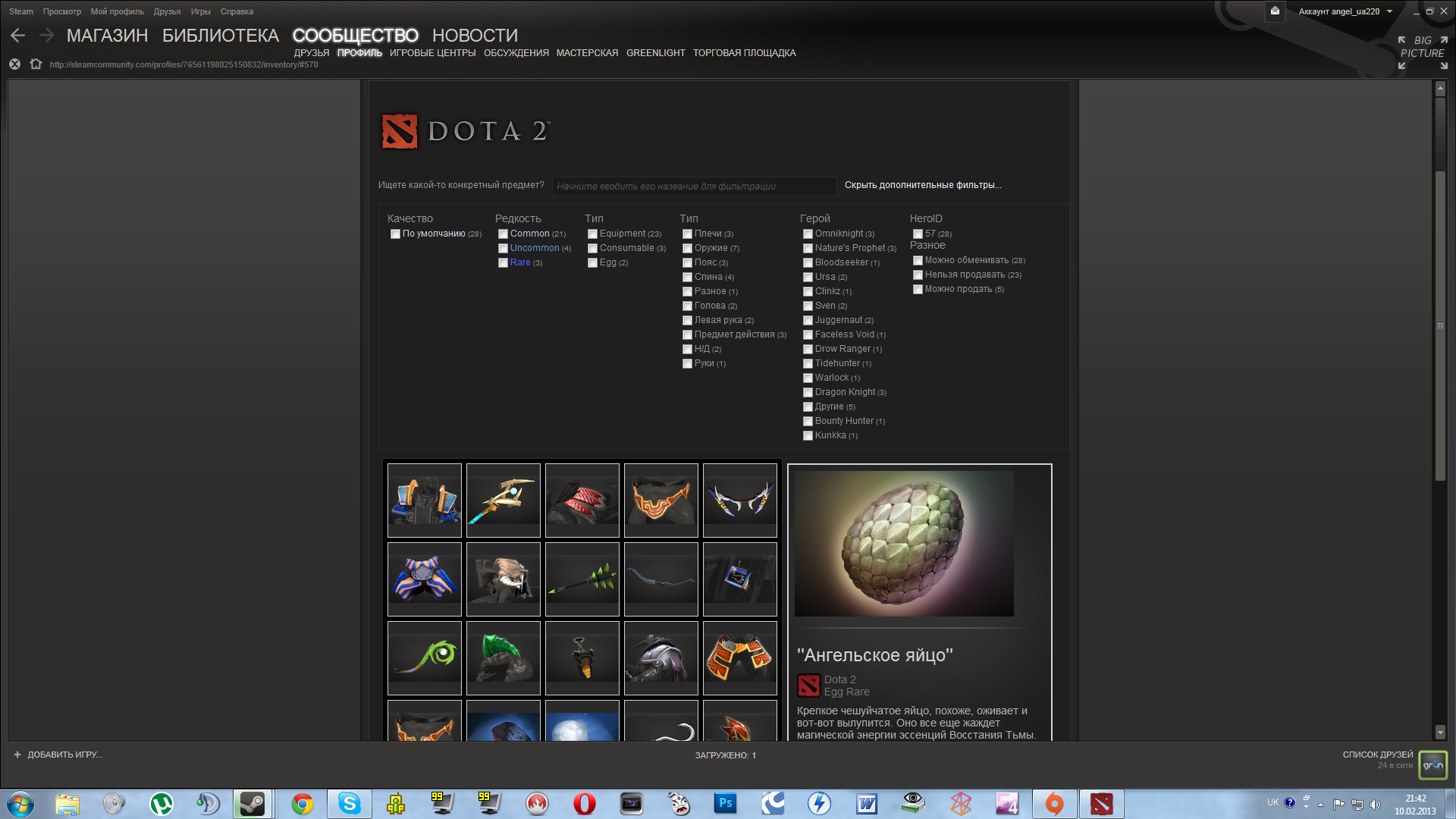The height and width of the screenshot is (819, 1456).
Task: Open Windows Start button
Action: tap(20, 804)
